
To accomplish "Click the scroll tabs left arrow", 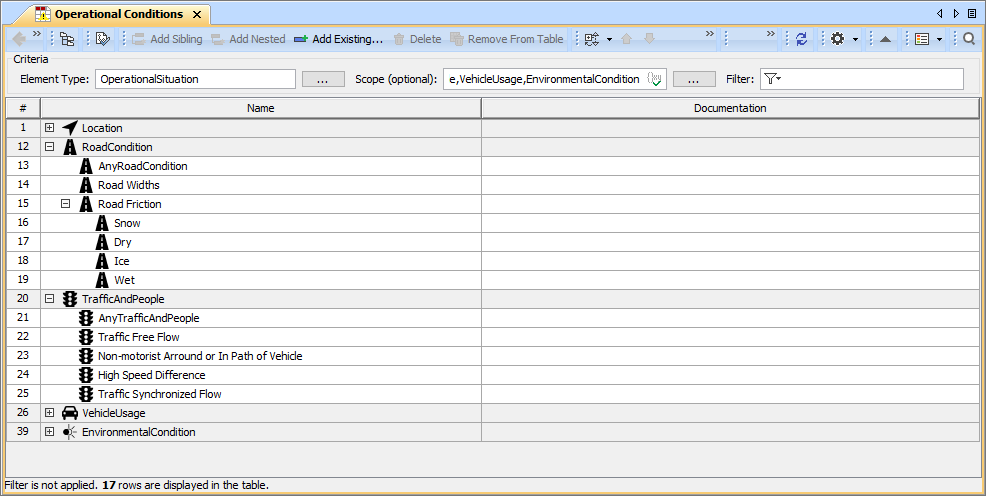I will [x=939, y=14].
